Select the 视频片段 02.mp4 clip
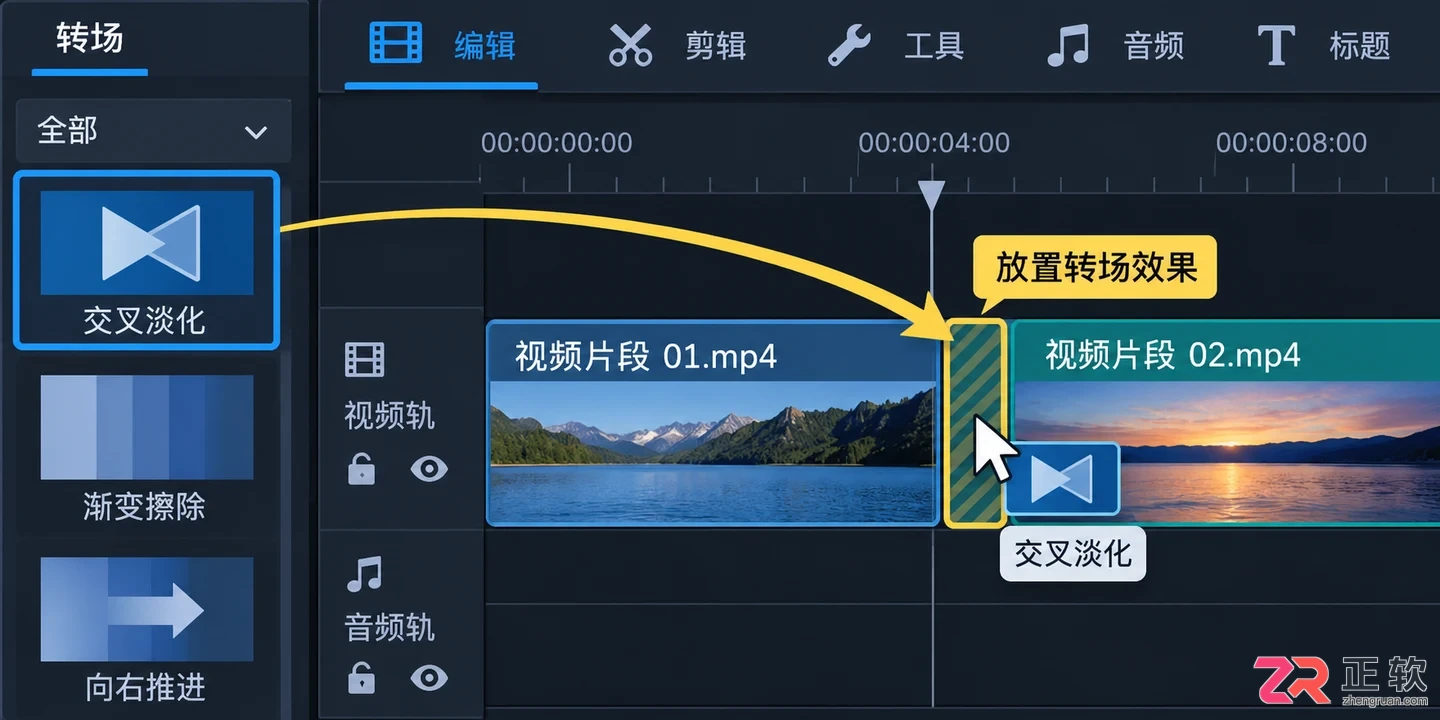 coord(1226,423)
